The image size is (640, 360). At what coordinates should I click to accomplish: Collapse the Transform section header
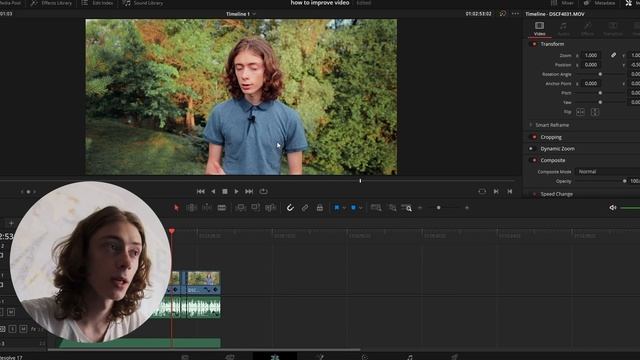[x=552, y=44]
